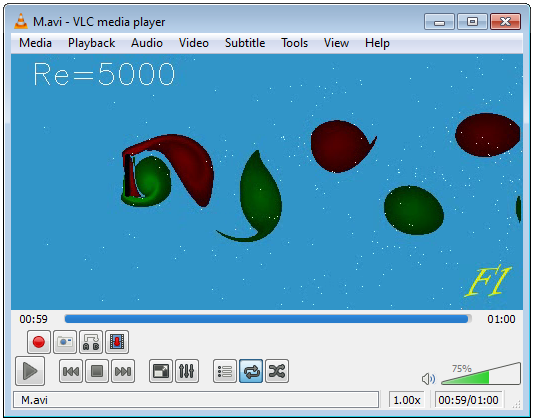
Task: Click the blue seek bar midpoint
Action: [268, 319]
